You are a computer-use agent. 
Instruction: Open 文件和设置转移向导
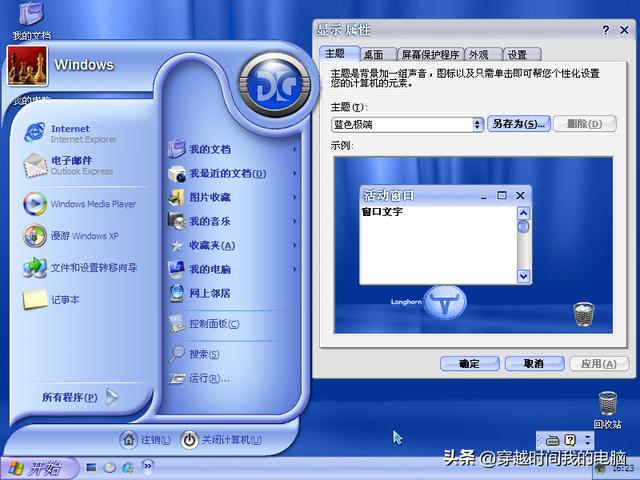[81, 268]
